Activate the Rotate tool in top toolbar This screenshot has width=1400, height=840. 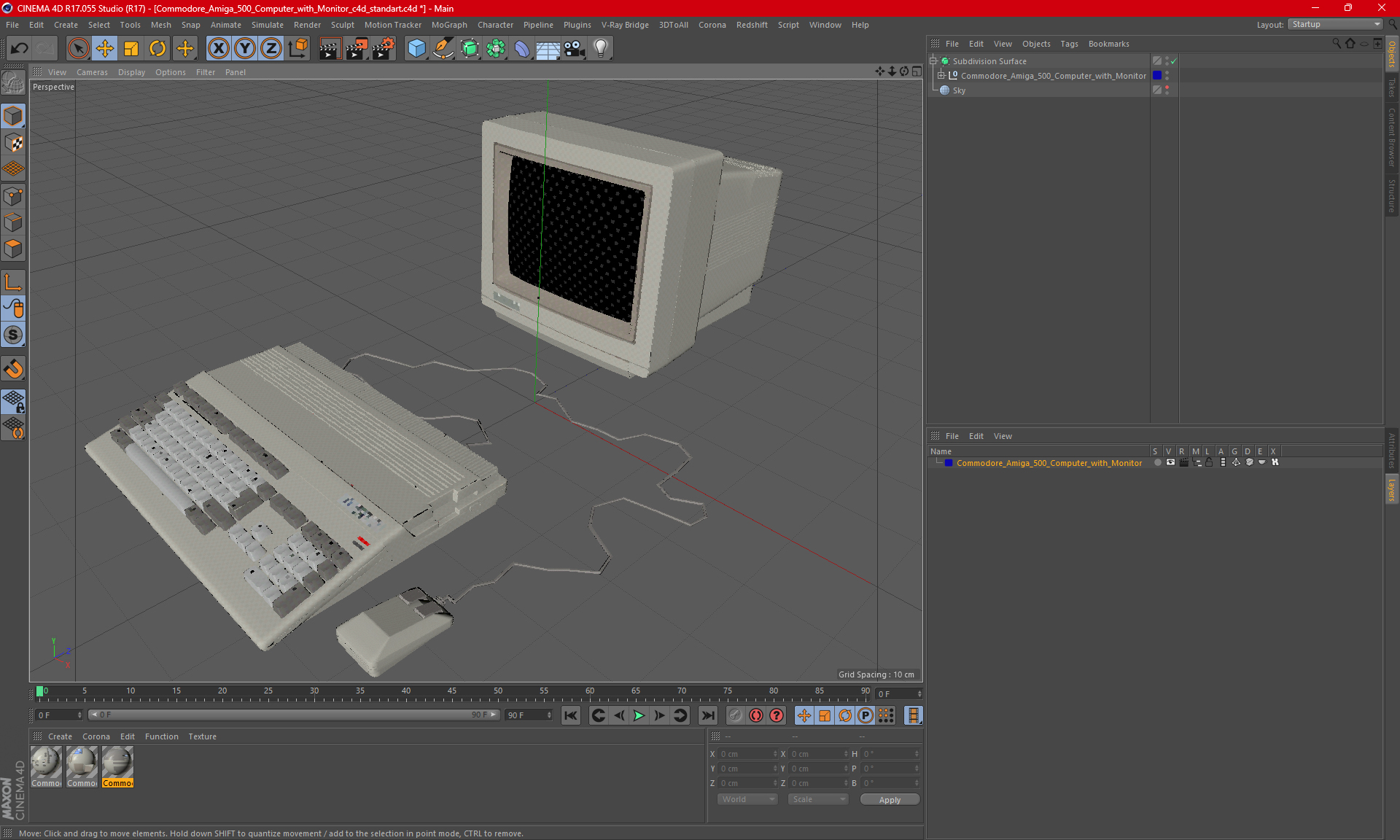pyautogui.click(x=157, y=49)
